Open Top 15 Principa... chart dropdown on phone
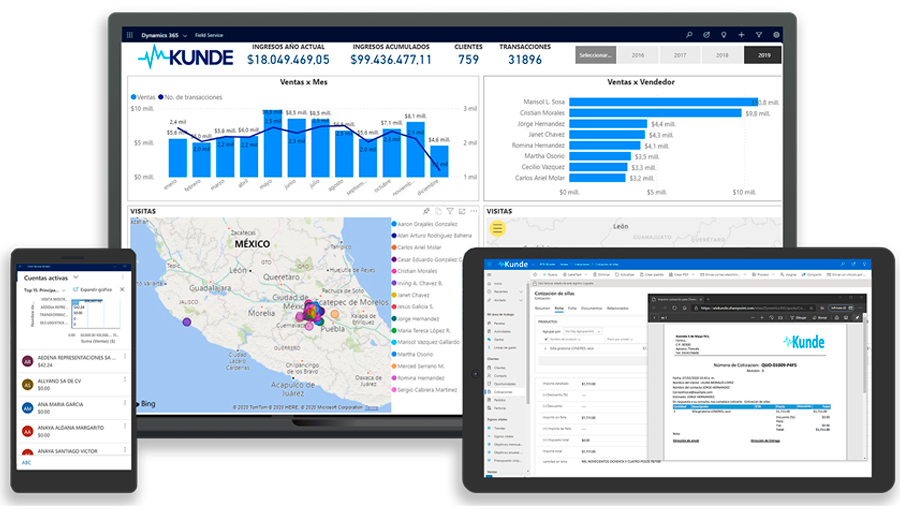 pos(45,290)
